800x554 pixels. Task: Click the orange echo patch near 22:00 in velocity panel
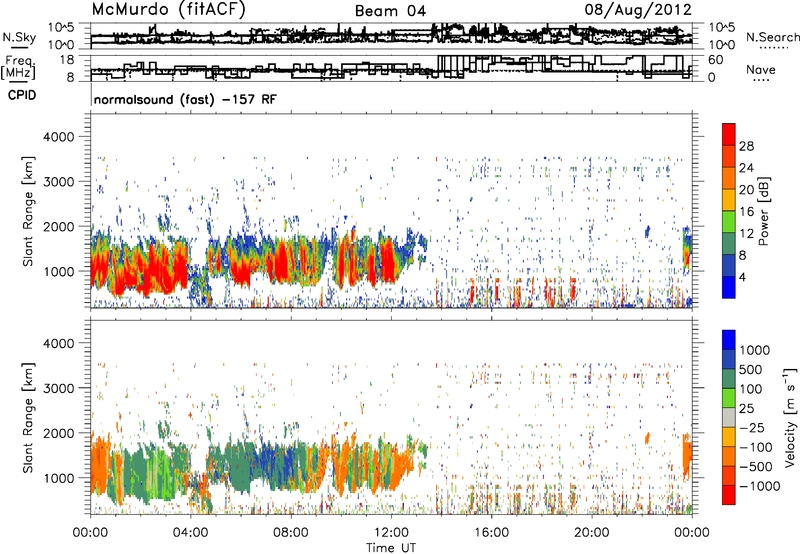647,438
